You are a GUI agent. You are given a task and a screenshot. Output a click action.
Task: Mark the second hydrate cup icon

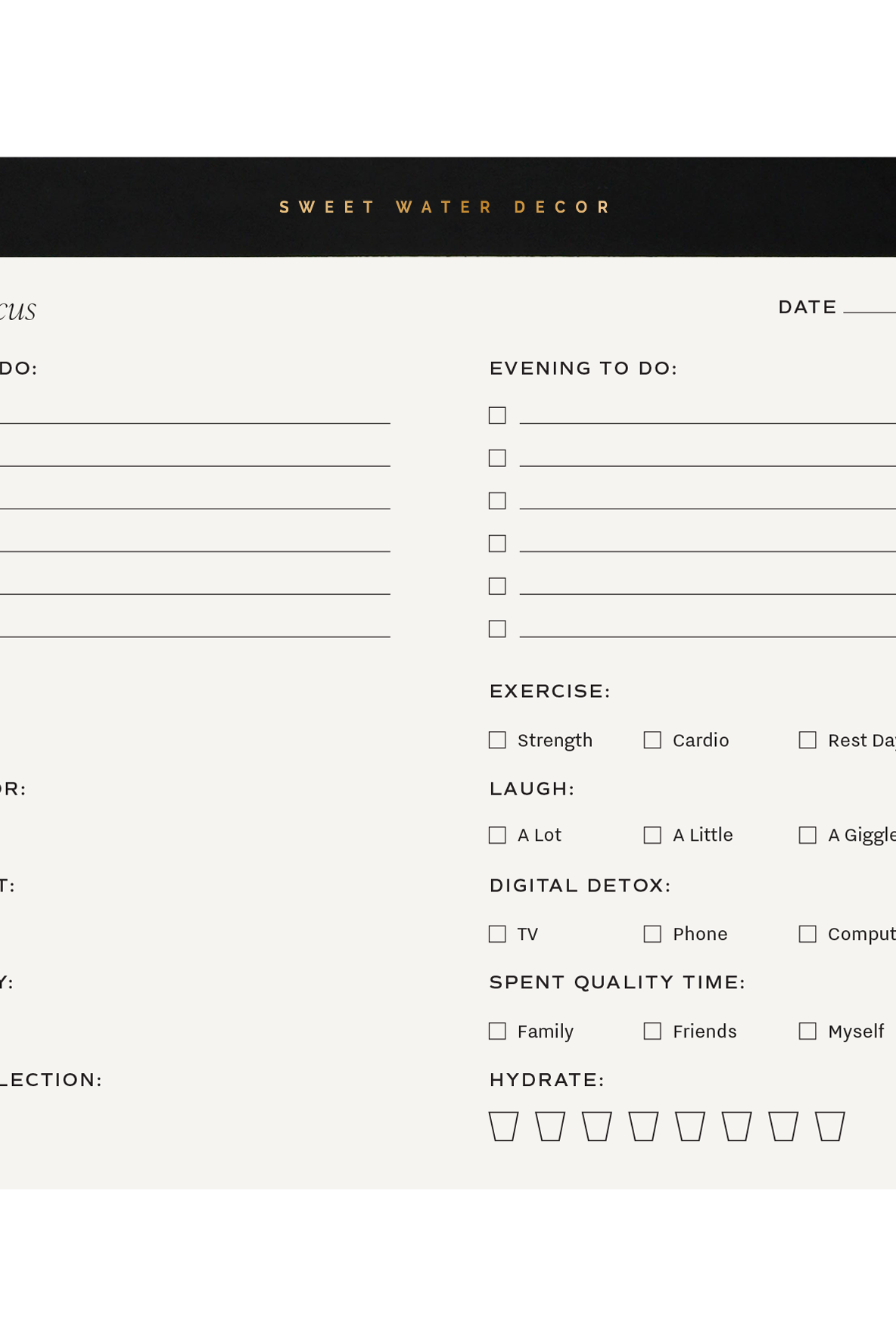pyautogui.click(x=550, y=1126)
